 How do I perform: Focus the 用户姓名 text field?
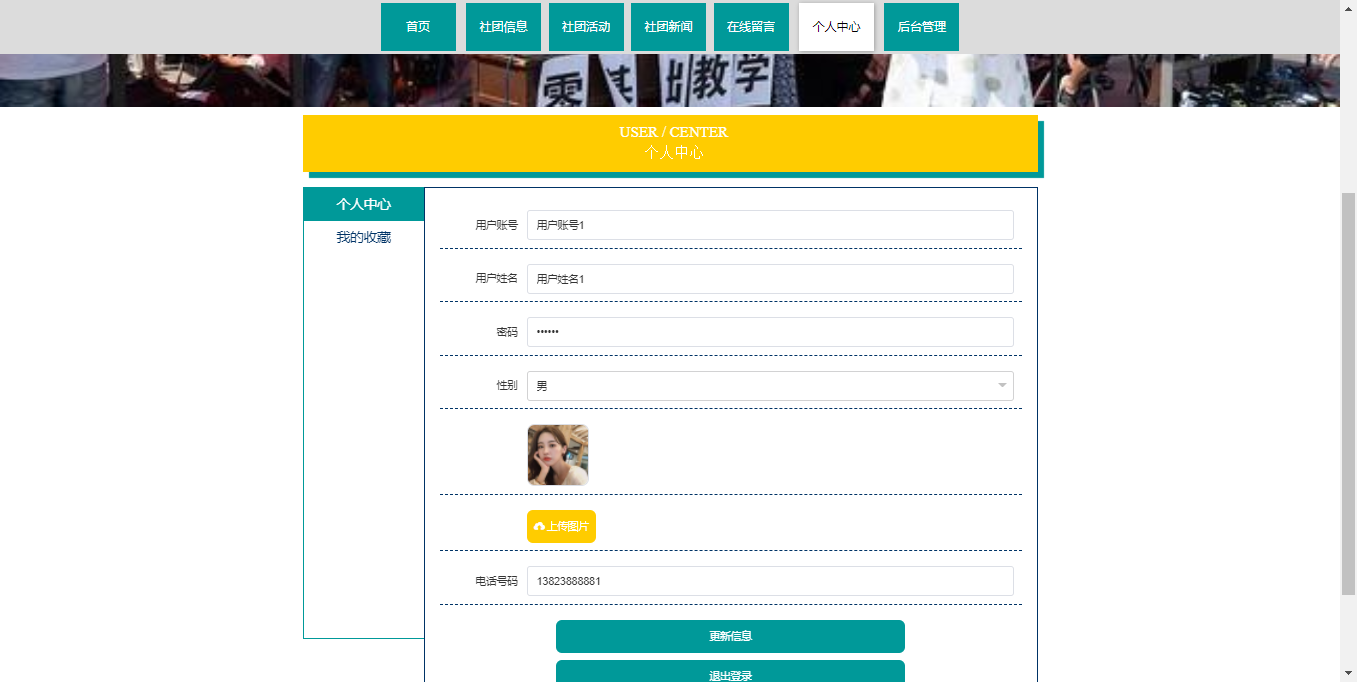pos(770,279)
